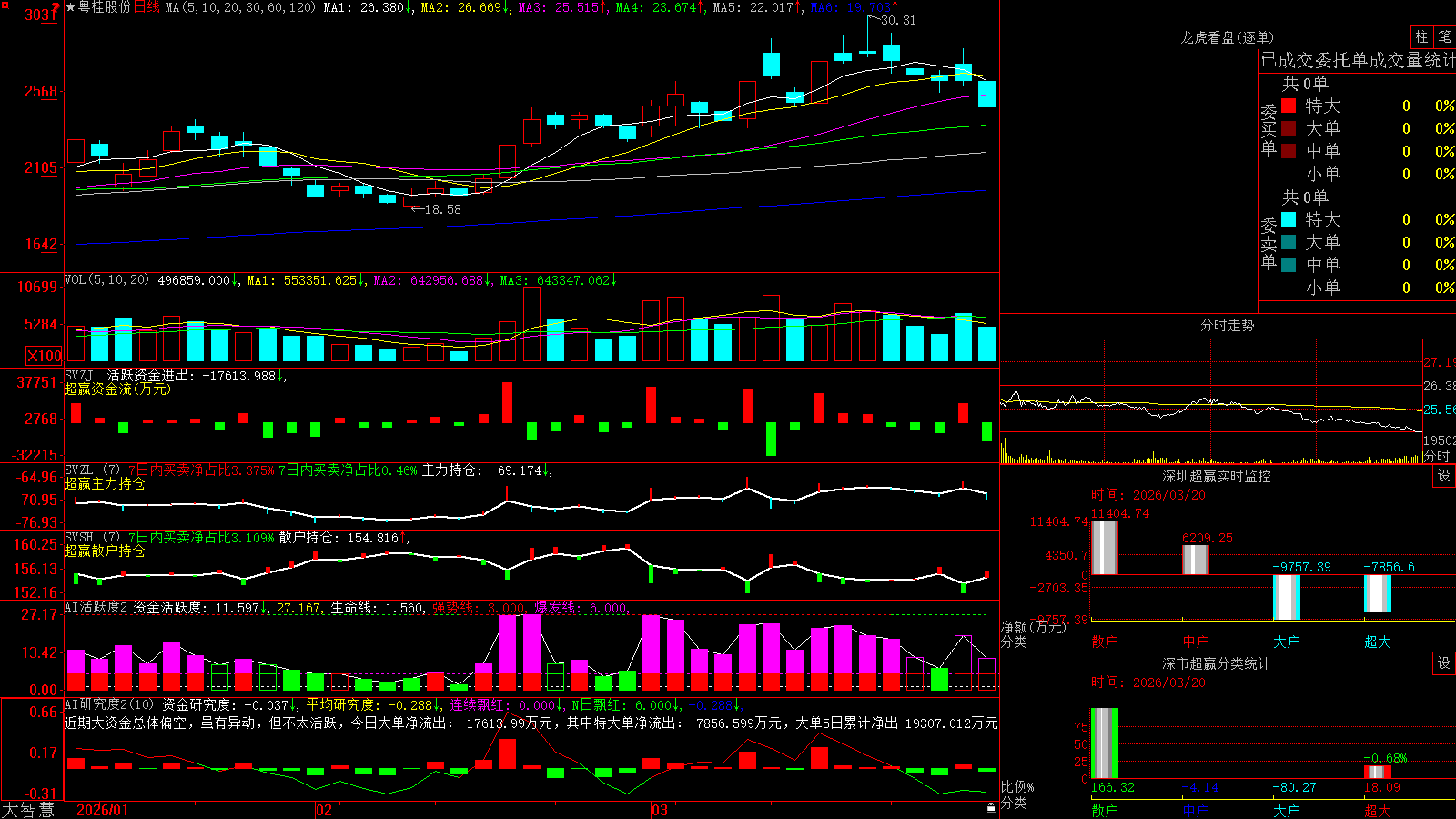1456x819 pixels.
Task: Open 设 settings for 深圳超赢实时监控
Action: coord(1444,476)
